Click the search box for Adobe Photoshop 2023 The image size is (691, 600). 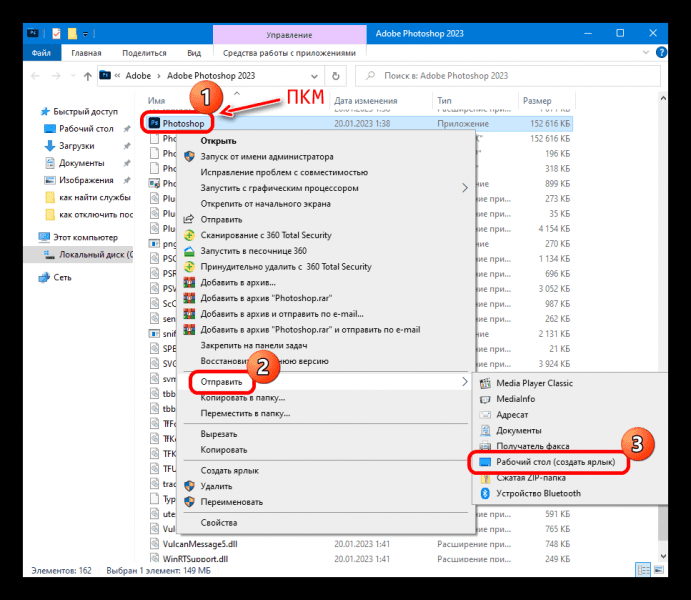click(x=508, y=76)
